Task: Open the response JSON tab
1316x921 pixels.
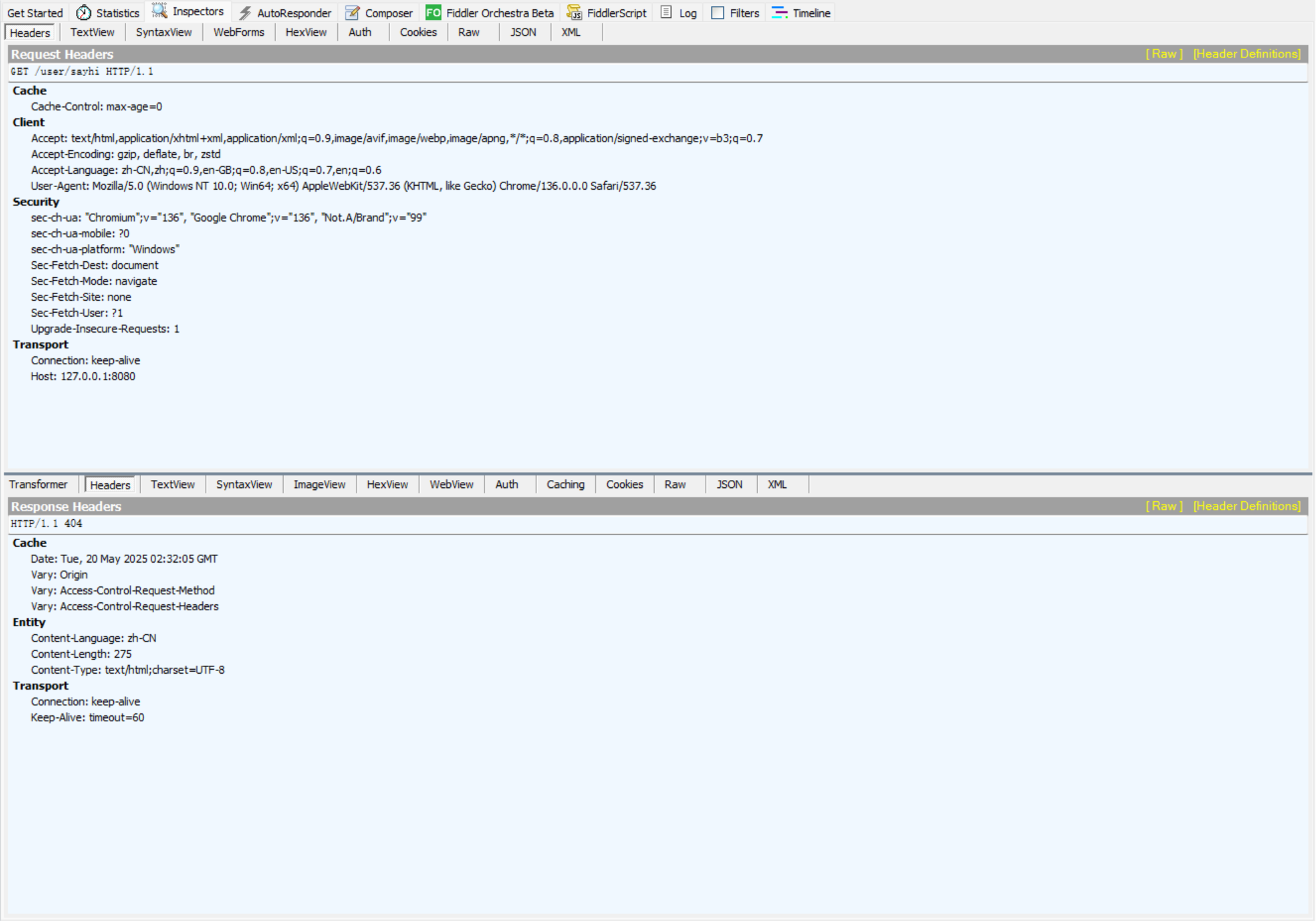Action: pos(729,485)
